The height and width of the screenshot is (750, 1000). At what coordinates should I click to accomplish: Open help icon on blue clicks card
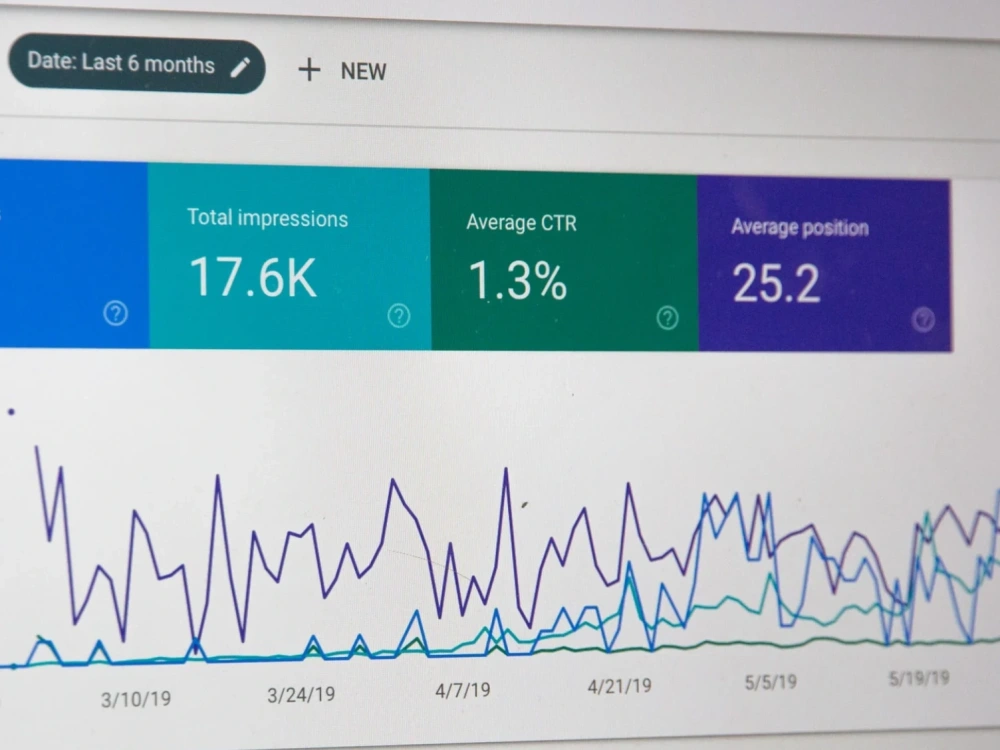pos(115,313)
